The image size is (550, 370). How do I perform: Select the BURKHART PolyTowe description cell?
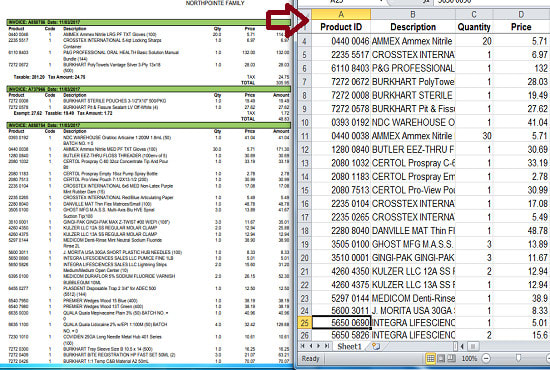click(413, 82)
